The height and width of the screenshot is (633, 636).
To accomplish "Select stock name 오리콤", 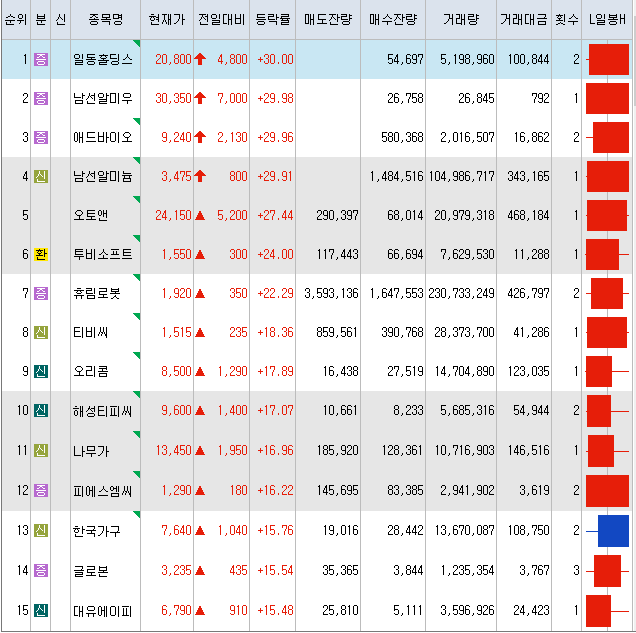I will point(90,371).
